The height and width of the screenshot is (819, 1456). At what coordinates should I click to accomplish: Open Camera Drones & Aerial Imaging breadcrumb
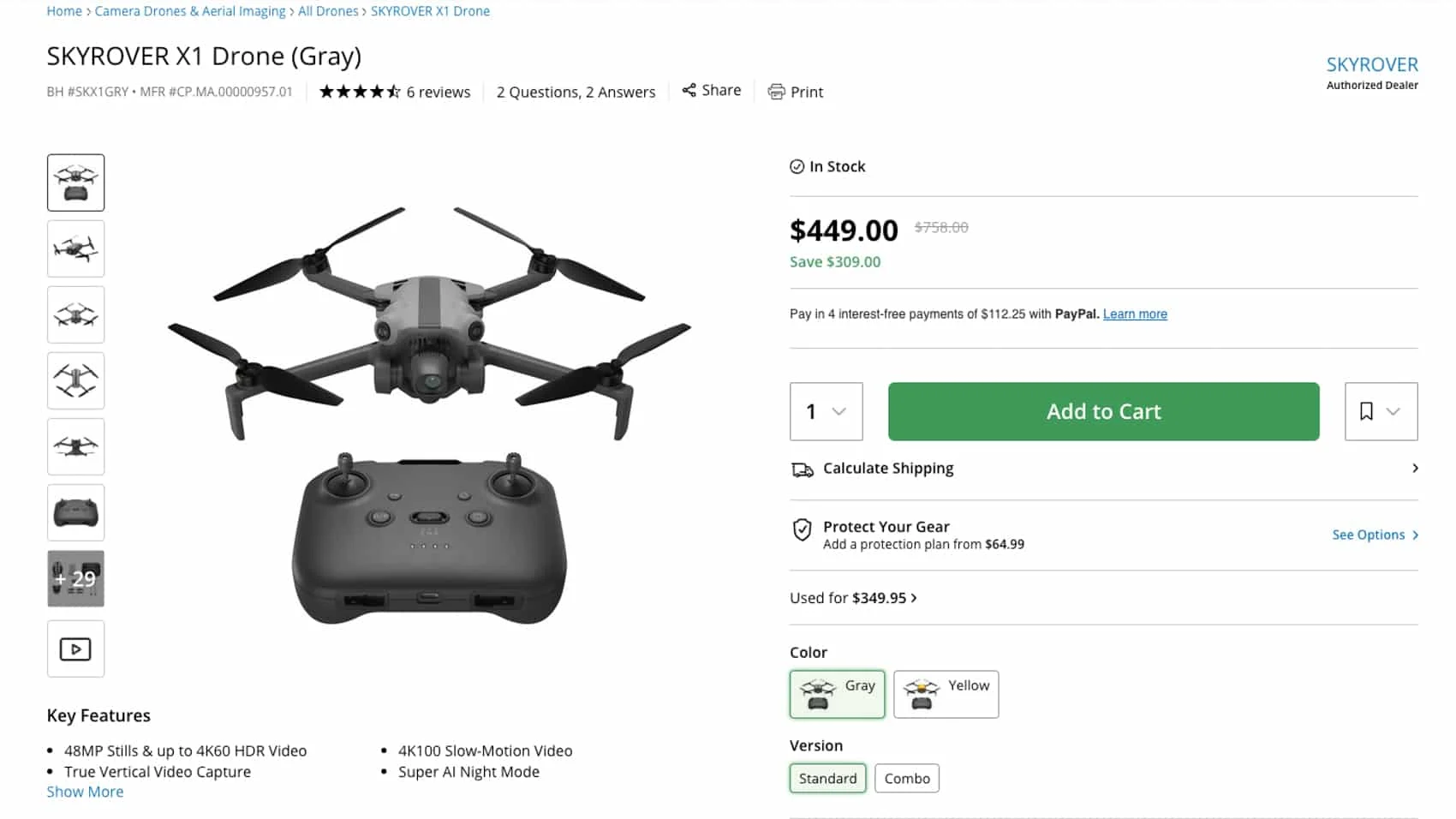pyautogui.click(x=190, y=11)
